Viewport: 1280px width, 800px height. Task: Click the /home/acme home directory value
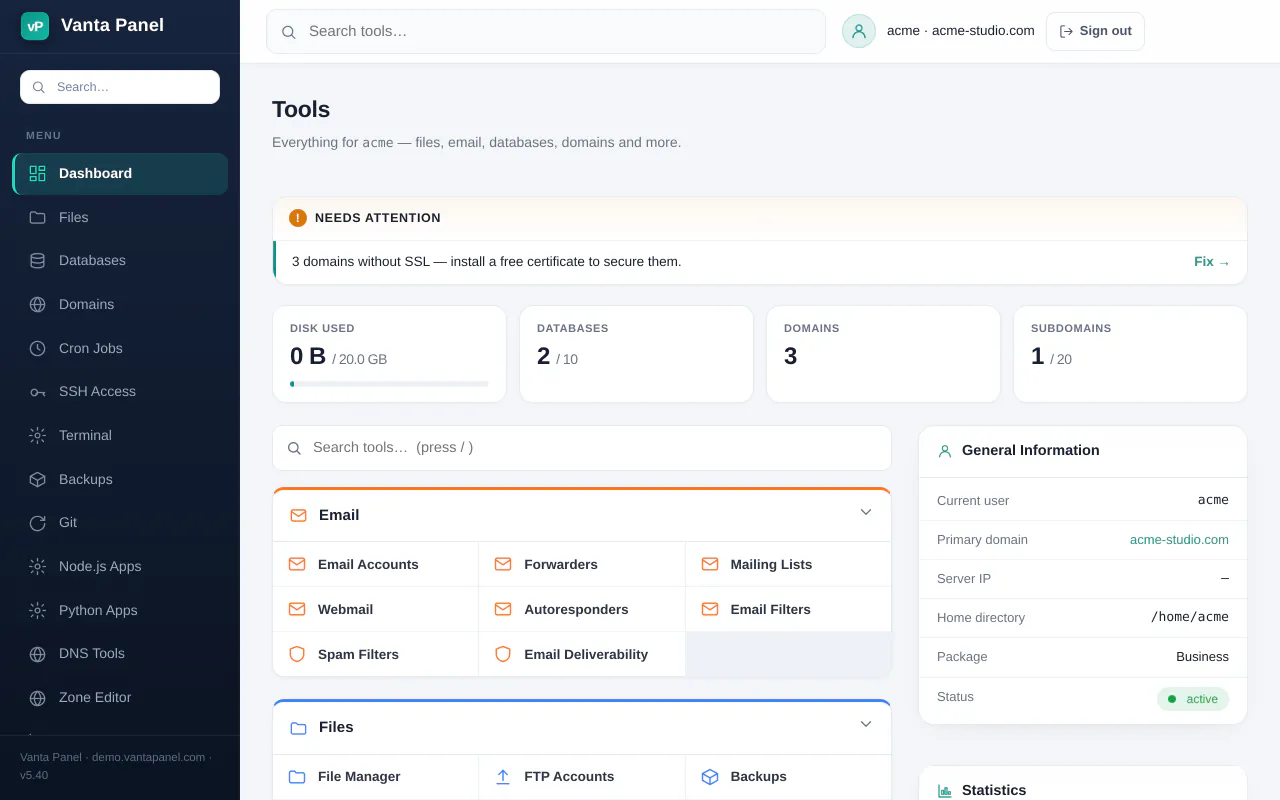coord(1190,617)
